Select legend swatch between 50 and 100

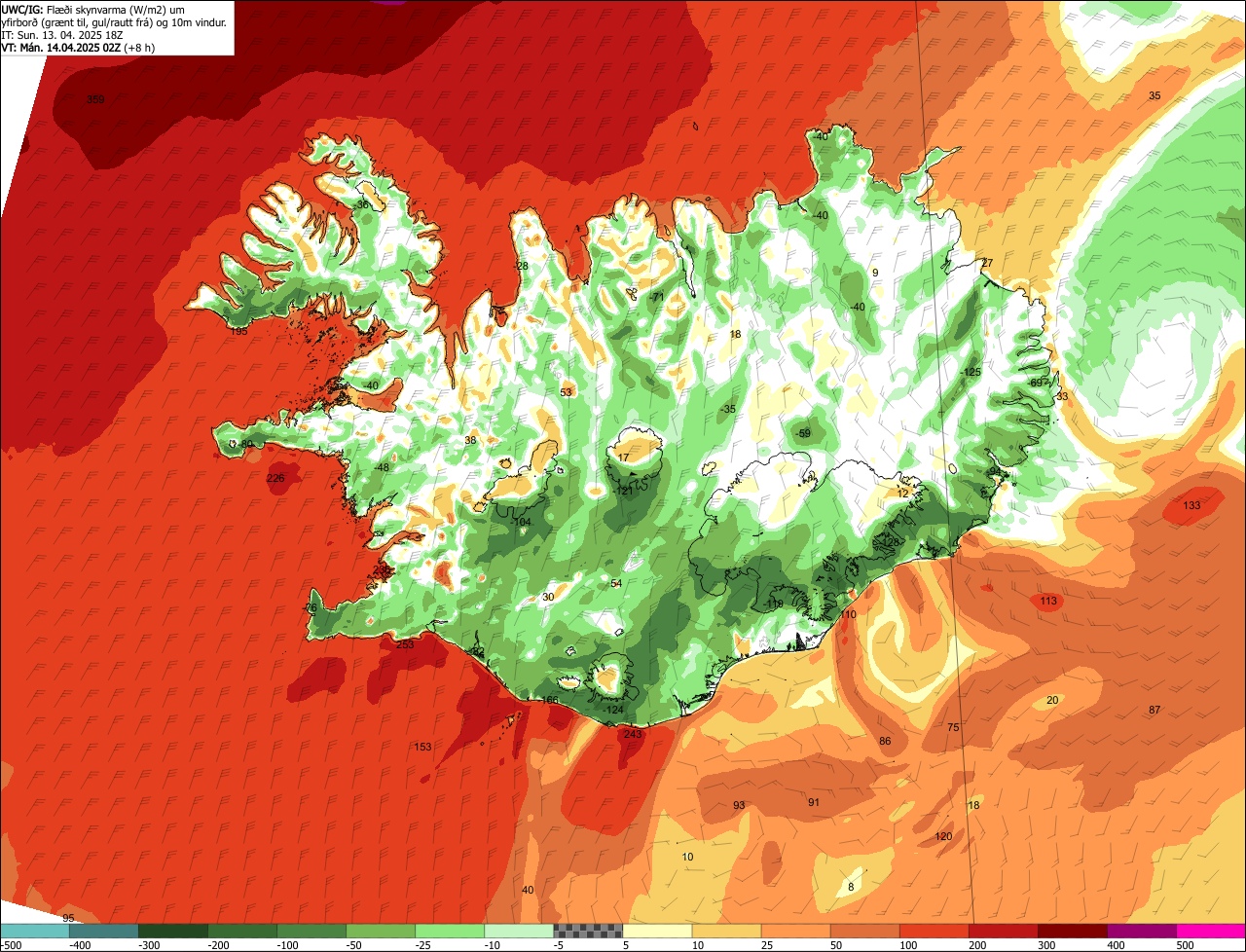click(864, 931)
